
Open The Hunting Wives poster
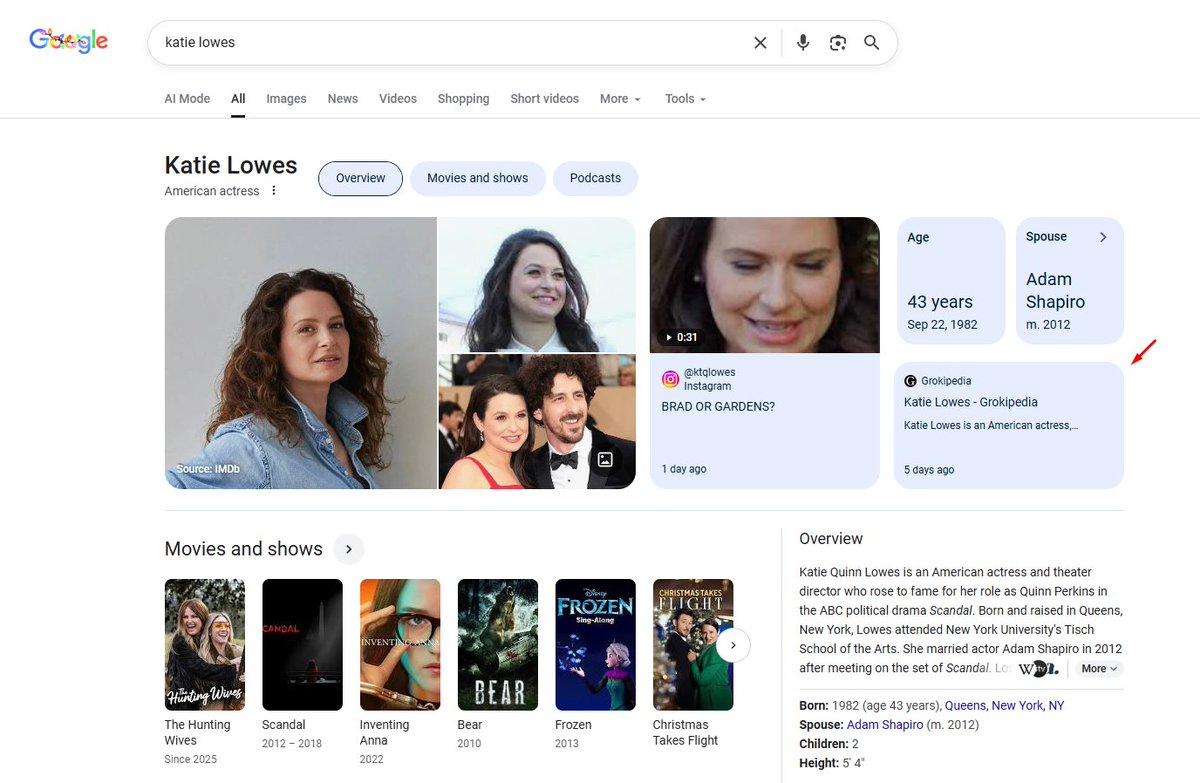point(204,645)
